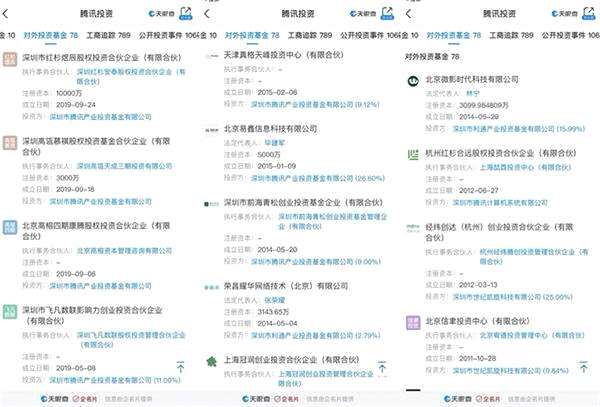Select 公开投资事件 tab on the rightmost screen
The image size is (600, 407).
[571, 36]
